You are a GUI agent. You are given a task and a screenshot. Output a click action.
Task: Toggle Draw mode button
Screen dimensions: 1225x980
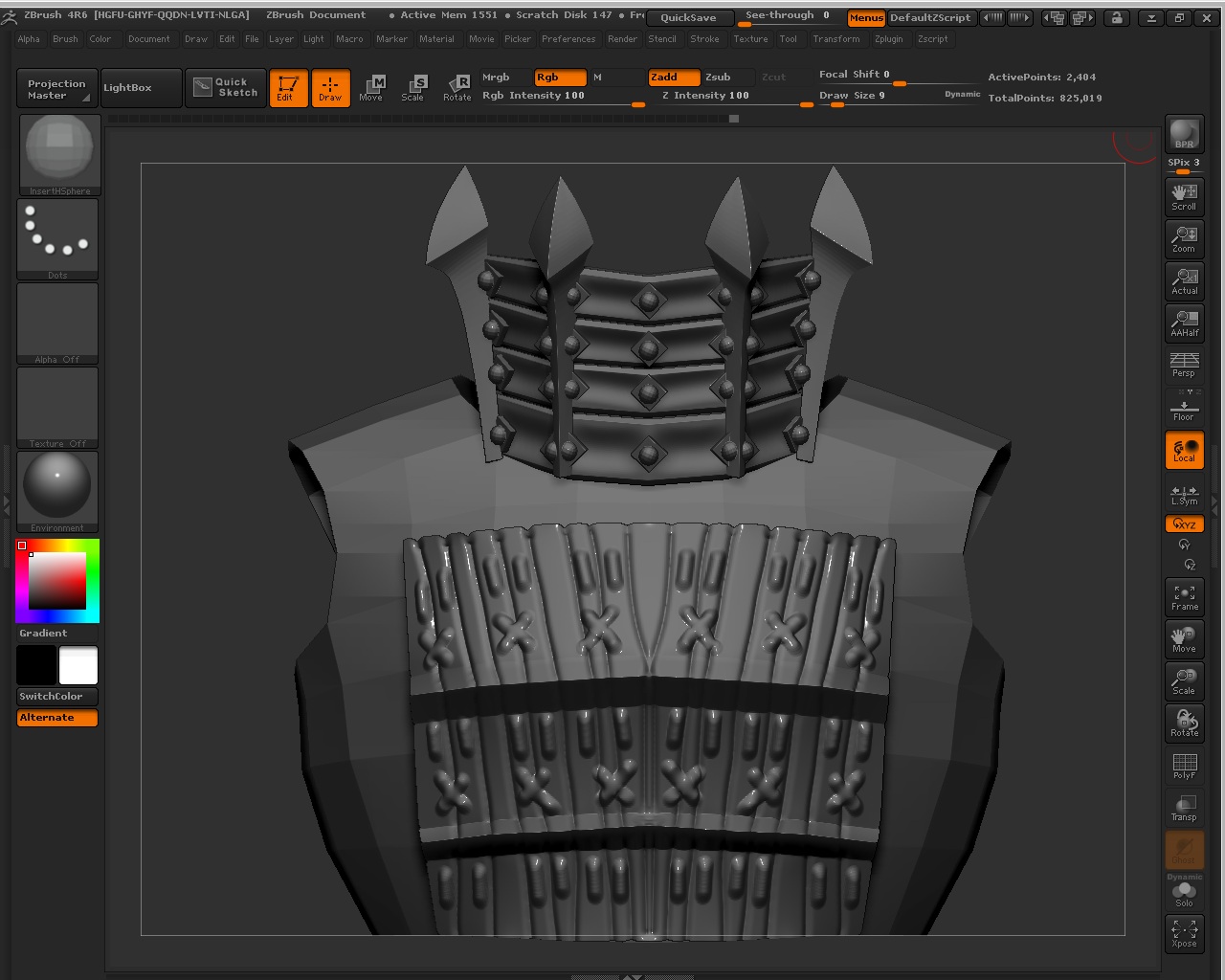330,88
